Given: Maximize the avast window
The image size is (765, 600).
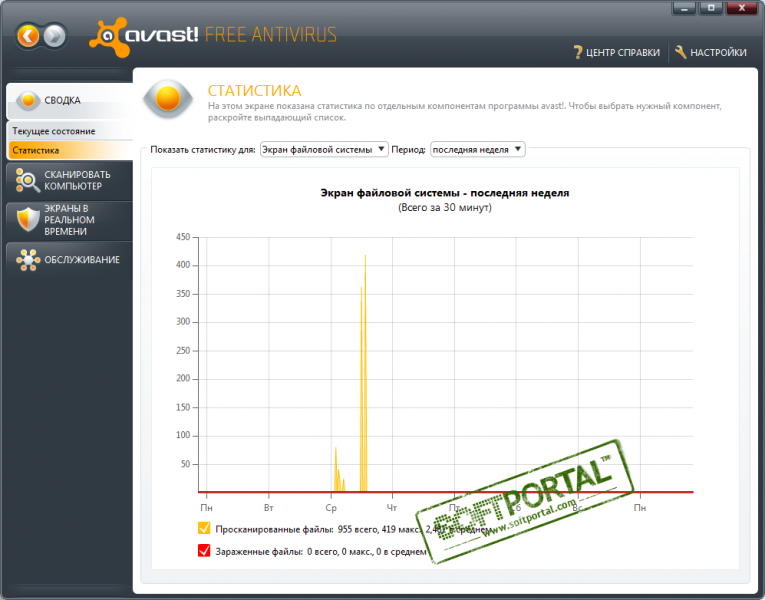Looking at the screenshot, I should point(711,8).
